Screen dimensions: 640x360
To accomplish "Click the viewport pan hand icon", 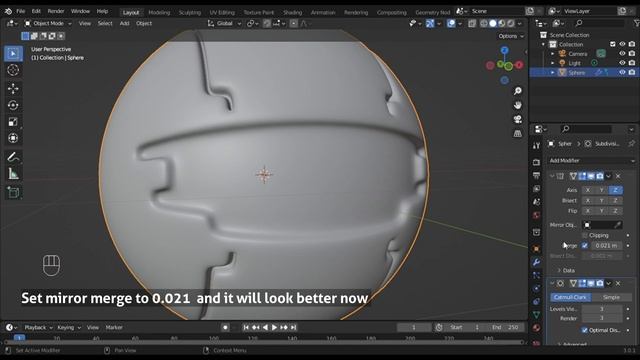I will (518, 105).
